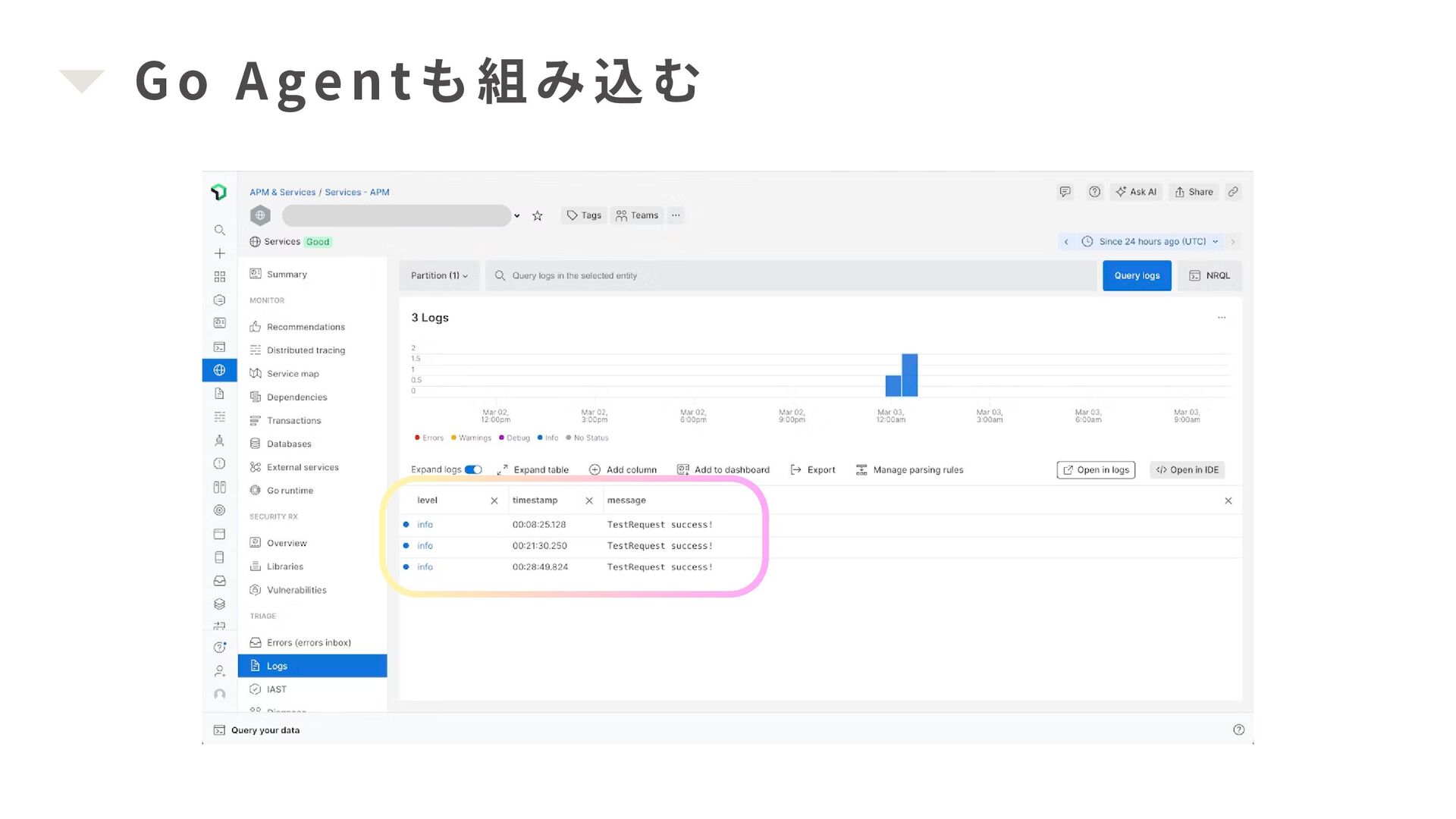Viewport: 1456px width, 819px height.
Task: Click the search magnifier in left sidebar
Action: pos(219,230)
